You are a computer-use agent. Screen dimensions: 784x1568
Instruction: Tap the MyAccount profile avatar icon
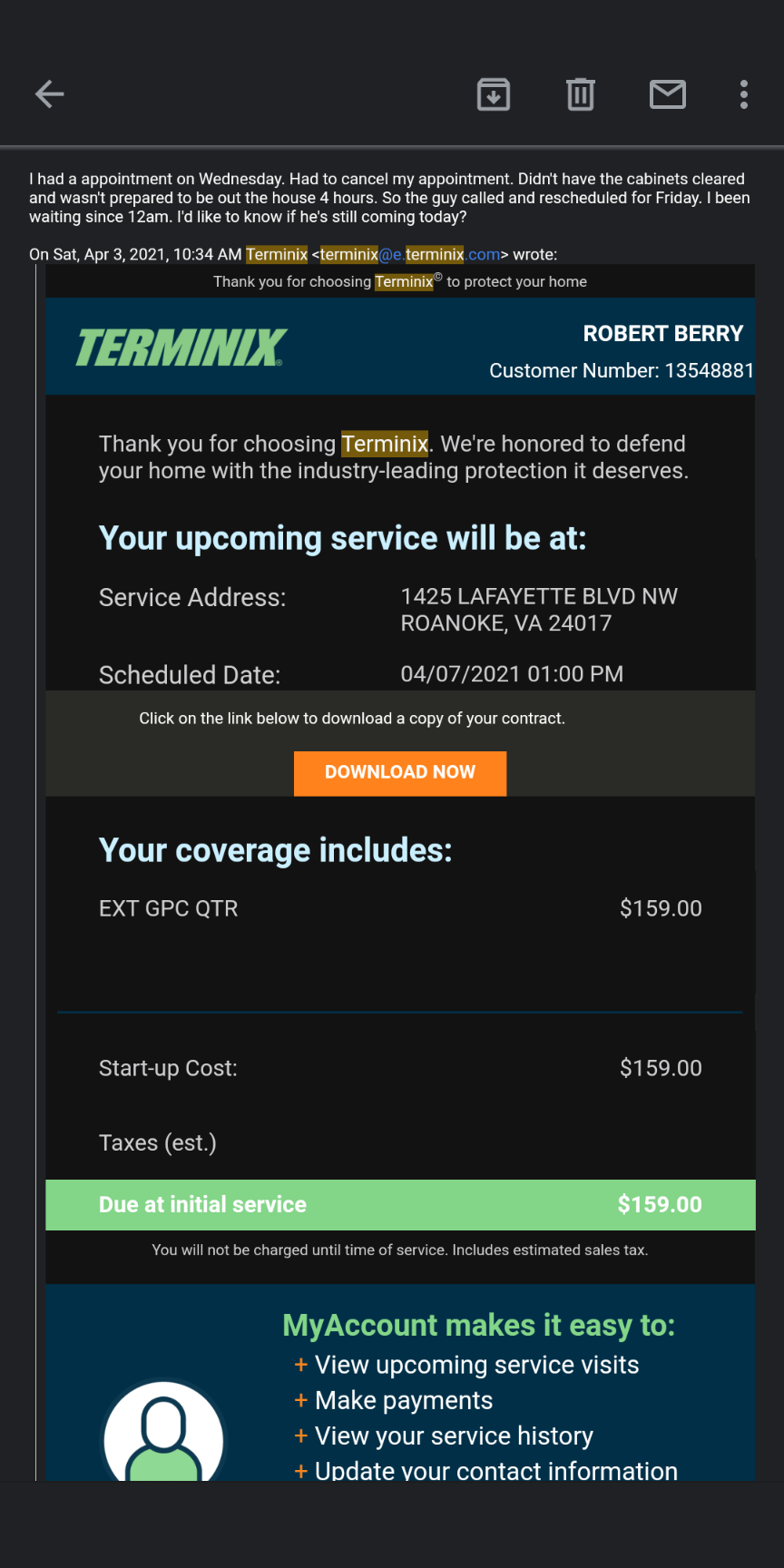(163, 1434)
